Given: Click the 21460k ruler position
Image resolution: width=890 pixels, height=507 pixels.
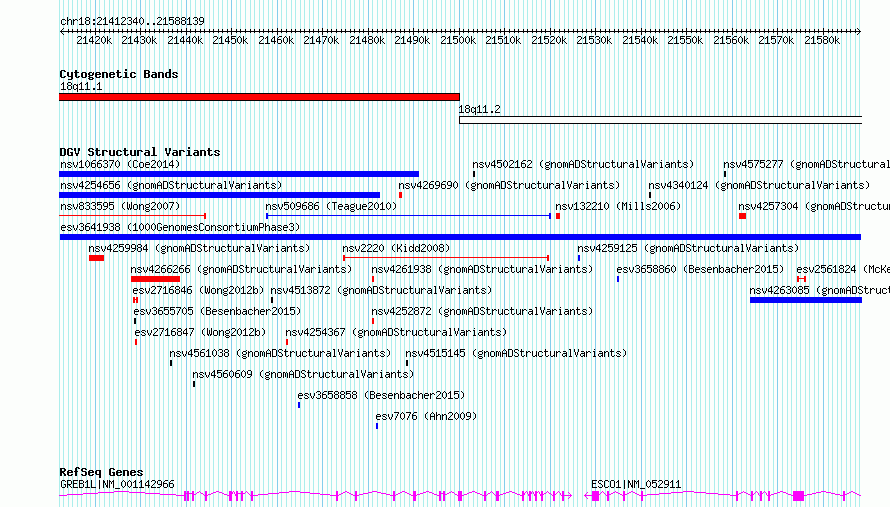Looking at the screenshot, I should tap(276, 40).
